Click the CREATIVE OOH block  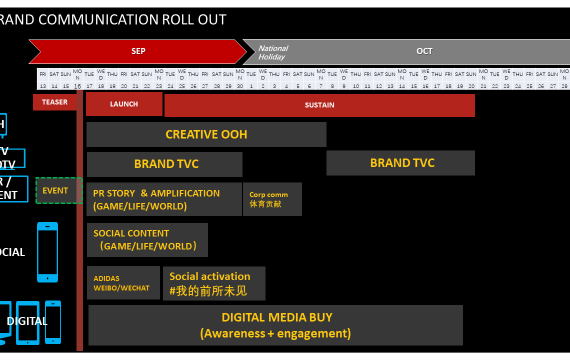206,135
